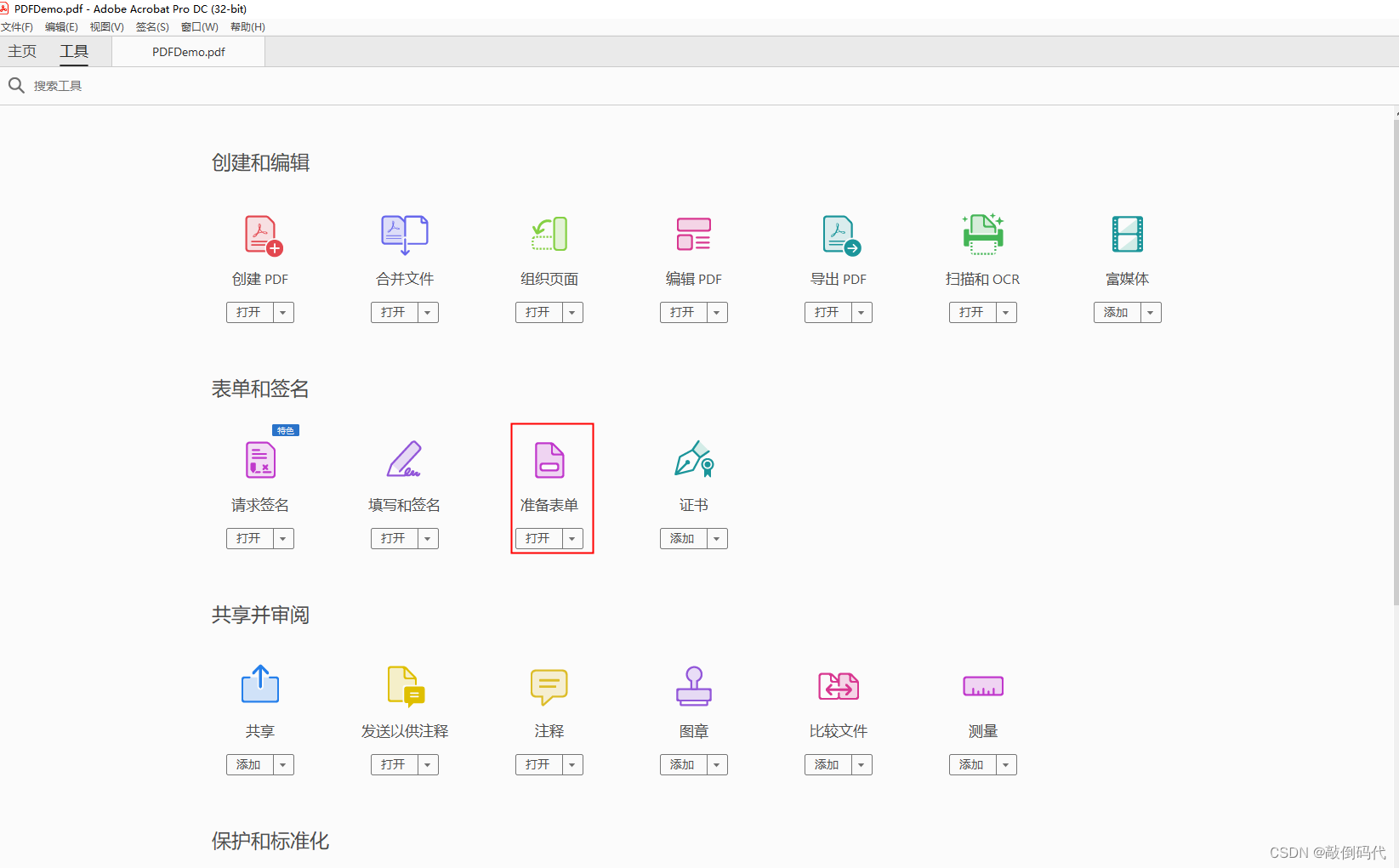
Task: Switch to the 工具 tab
Action: pos(74,51)
